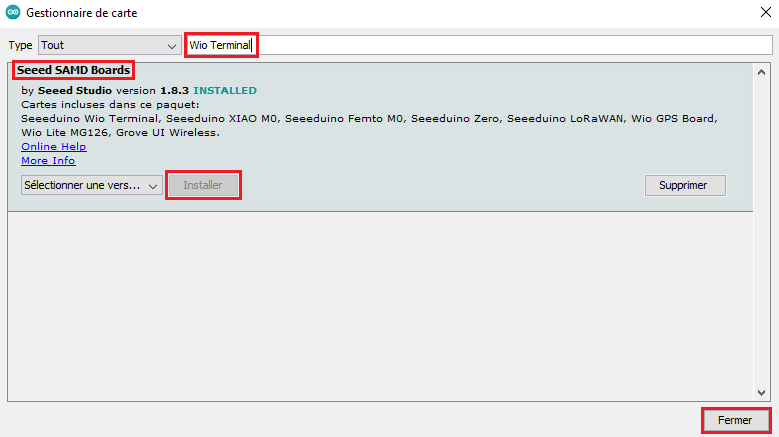The width and height of the screenshot is (779, 437).
Task: Click the search field containing Wio Terminal
Action: [479, 45]
